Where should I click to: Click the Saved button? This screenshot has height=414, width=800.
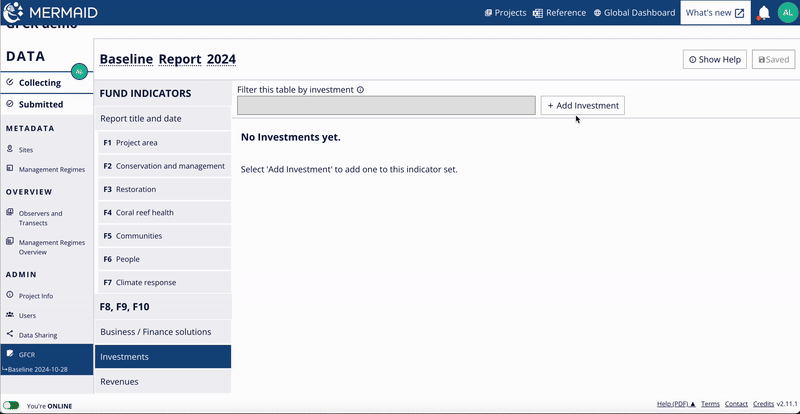coord(773,59)
